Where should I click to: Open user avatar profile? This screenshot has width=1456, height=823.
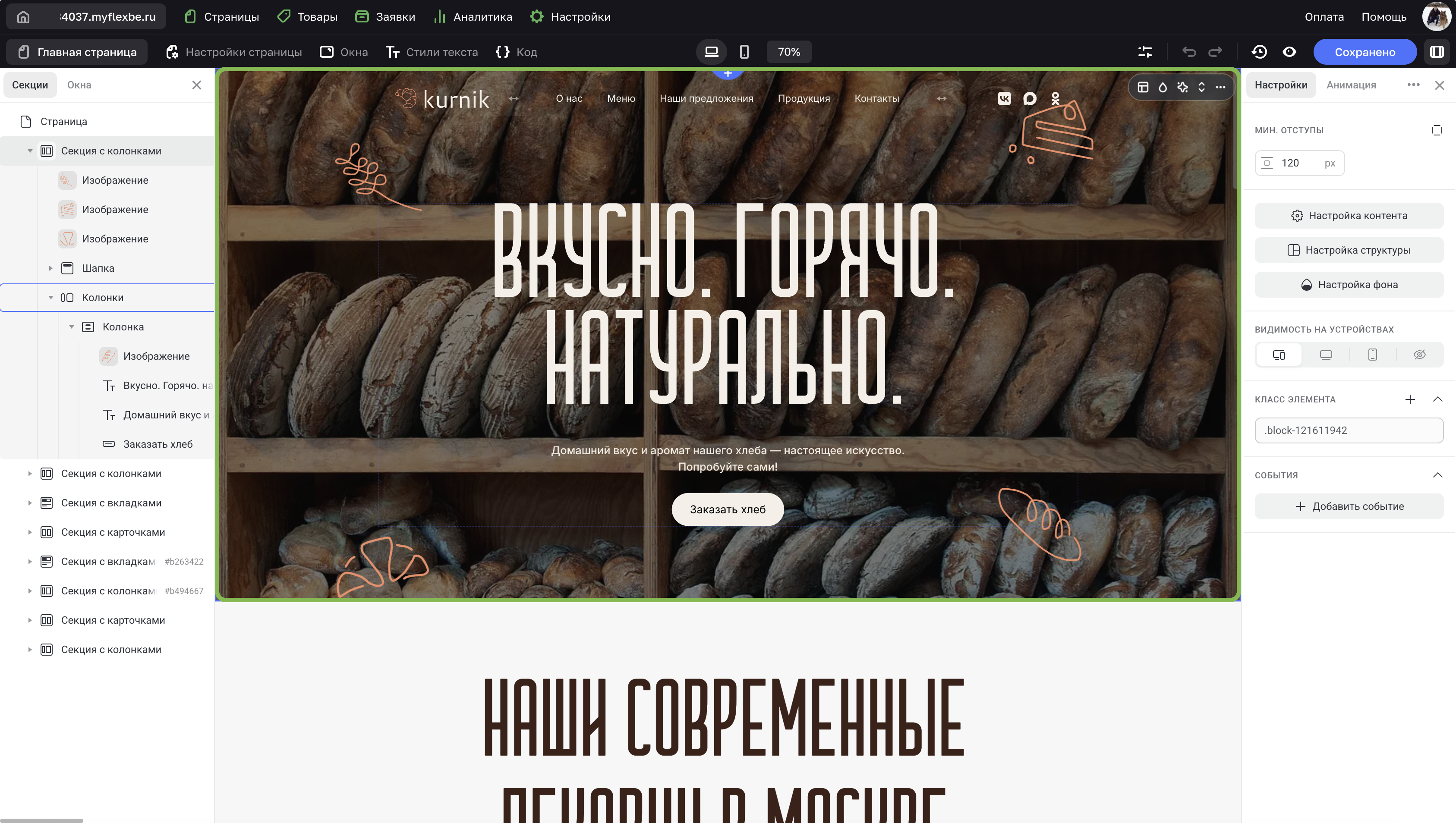pyautogui.click(x=1437, y=16)
